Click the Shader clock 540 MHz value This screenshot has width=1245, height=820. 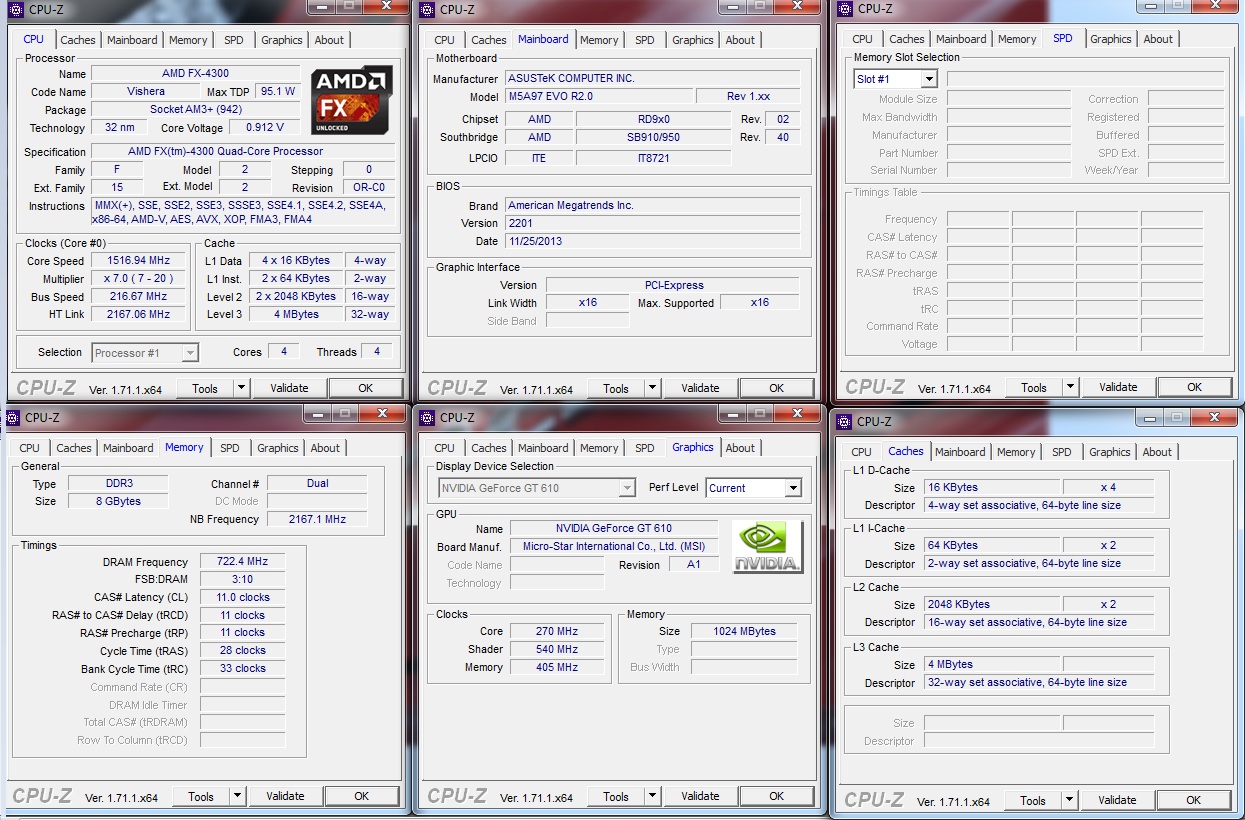tap(557, 649)
